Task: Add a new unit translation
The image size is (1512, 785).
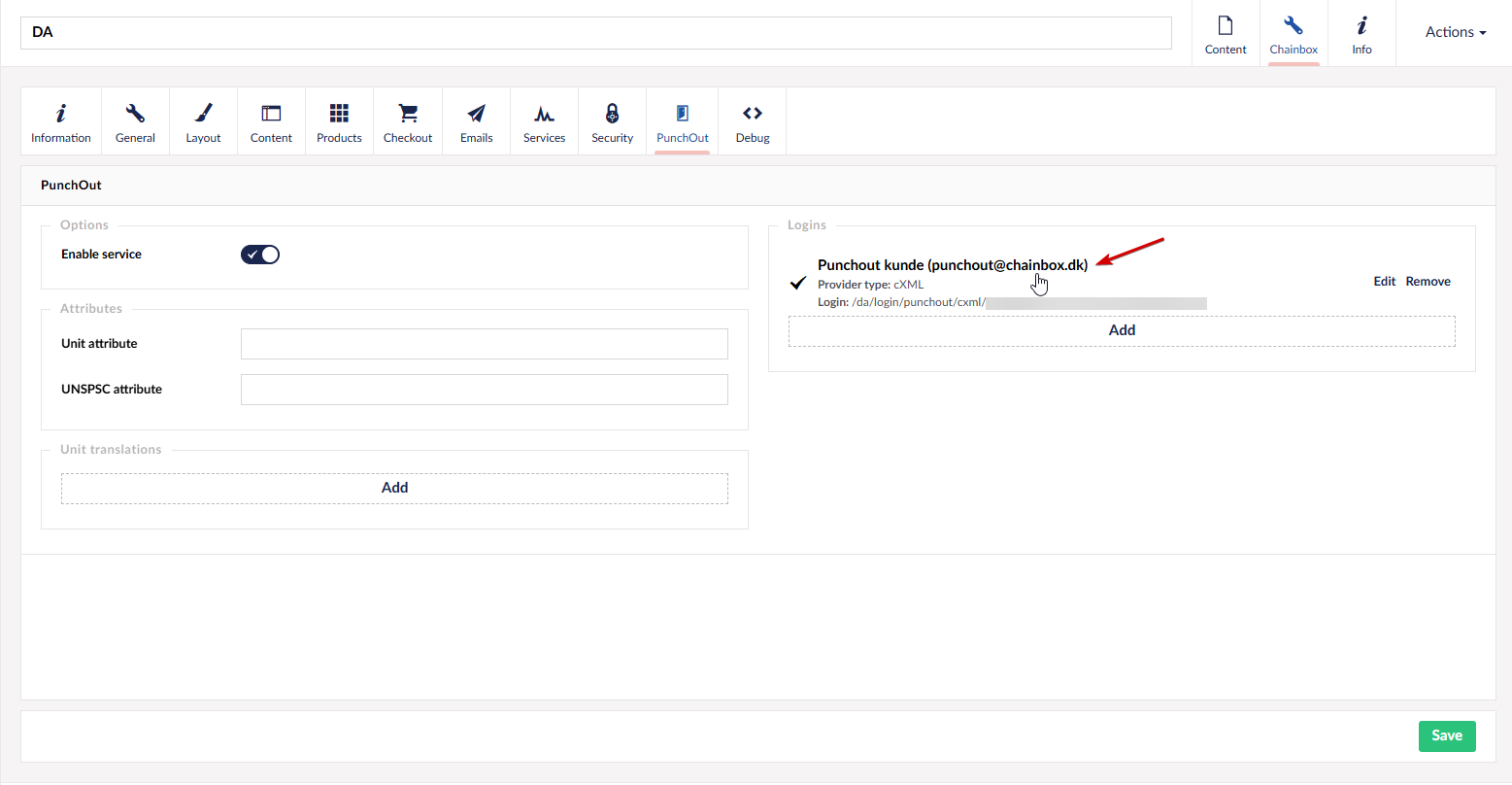Action: [394, 488]
